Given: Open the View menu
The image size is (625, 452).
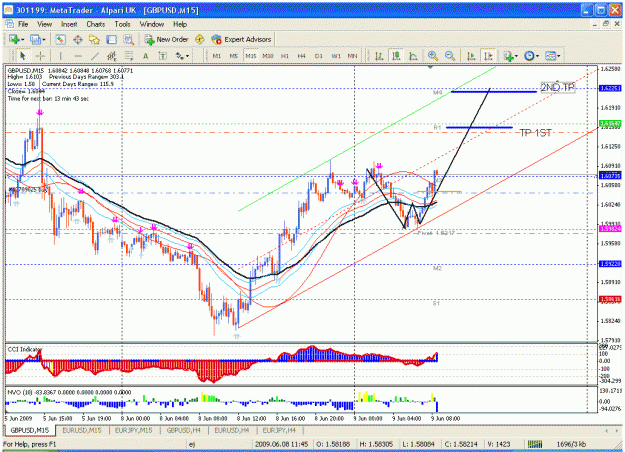Looking at the screenshot, I should 45,24.
